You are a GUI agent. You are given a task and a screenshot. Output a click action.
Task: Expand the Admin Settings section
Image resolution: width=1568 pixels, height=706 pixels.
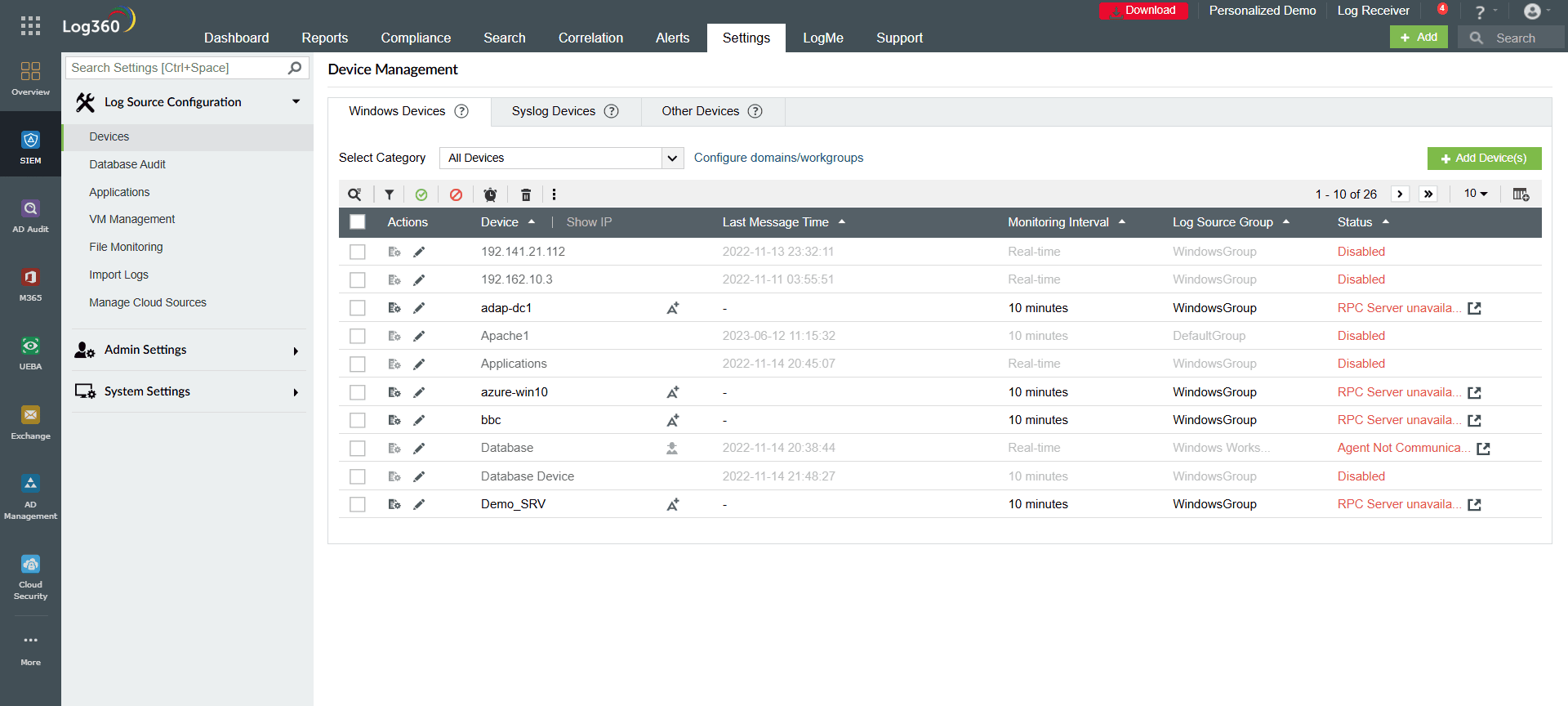[x=296, y=351]
